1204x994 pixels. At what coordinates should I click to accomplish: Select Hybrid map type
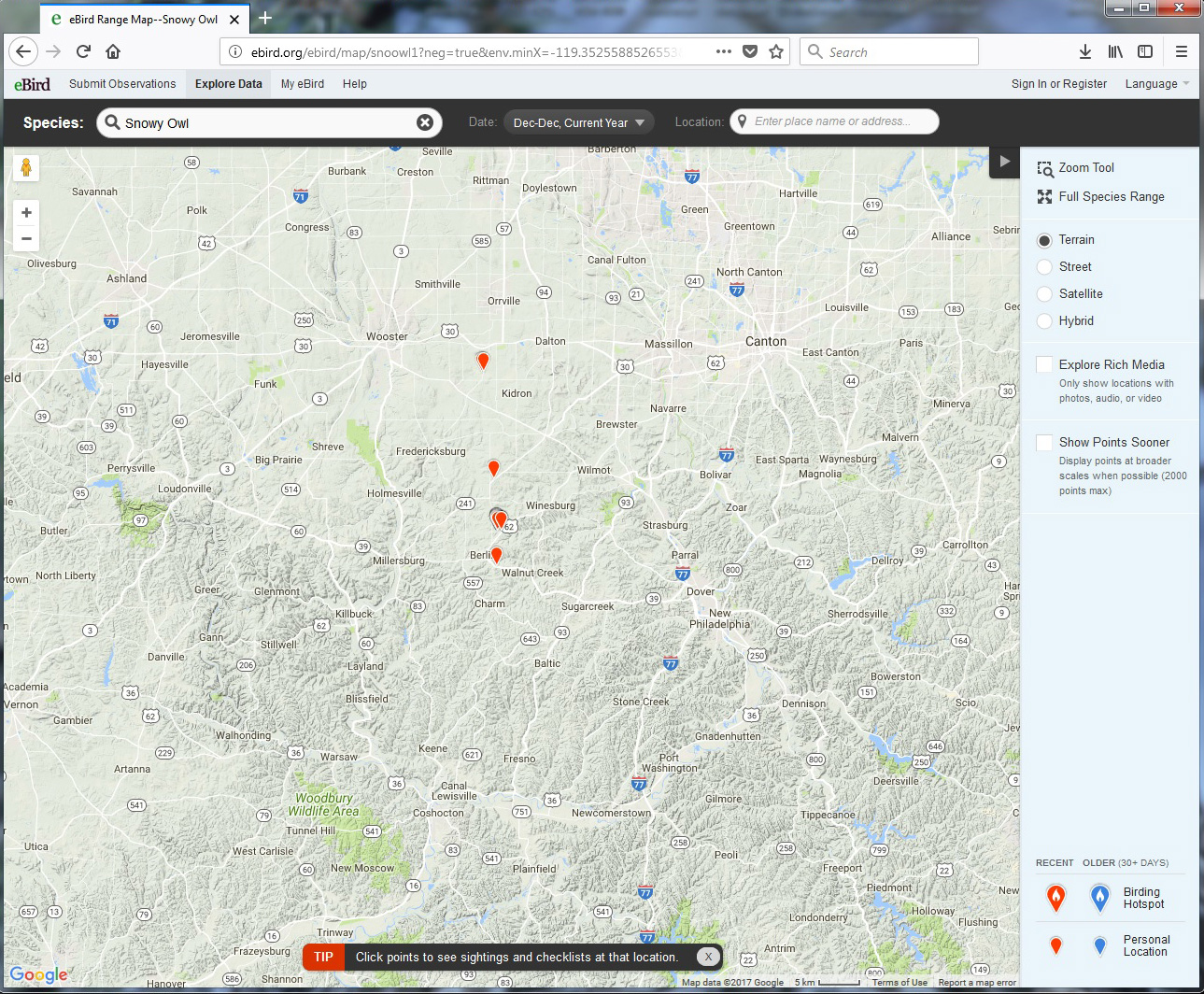(x=1044, y=321)
